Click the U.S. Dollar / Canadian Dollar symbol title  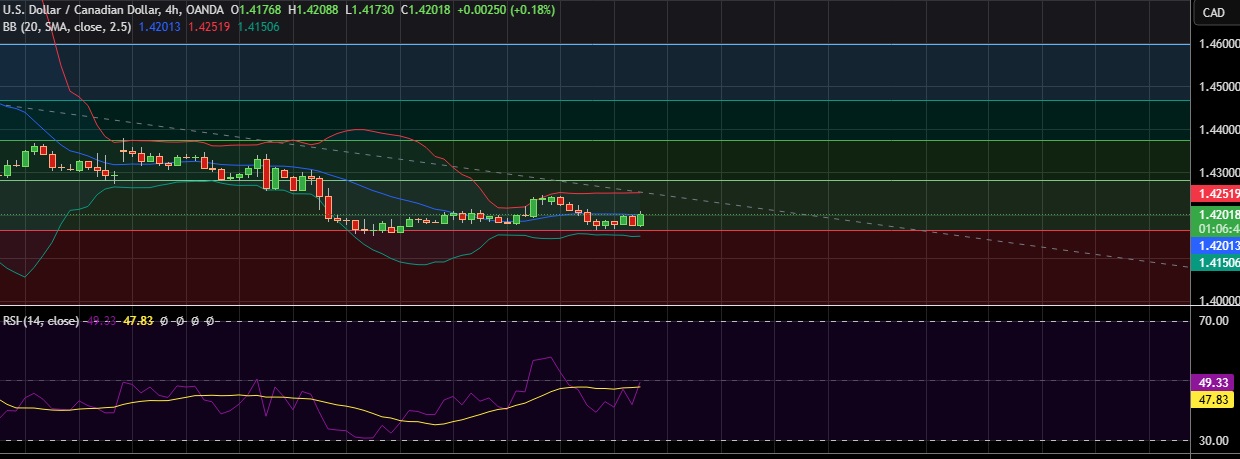pyautogui.click(x=82, y=9)
